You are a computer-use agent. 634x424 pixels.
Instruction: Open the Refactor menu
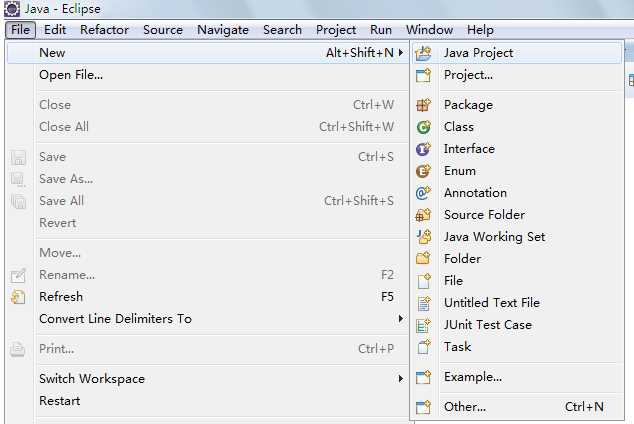point(104,30)
